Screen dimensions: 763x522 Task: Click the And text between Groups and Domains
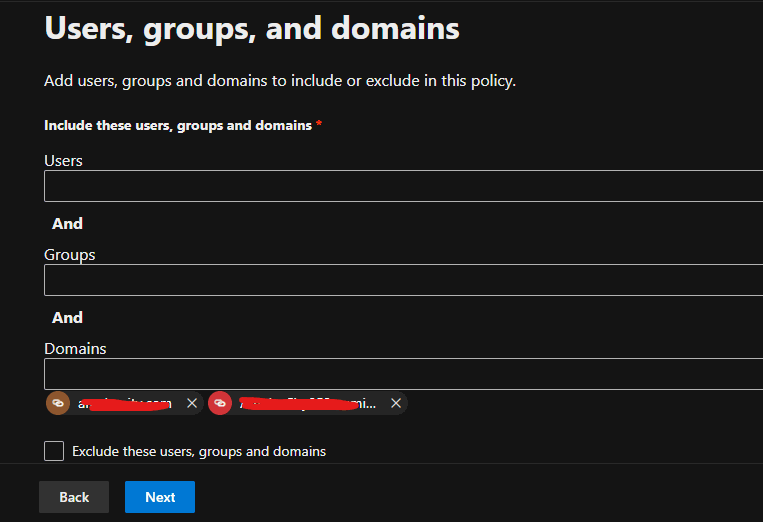coord(67,317)
